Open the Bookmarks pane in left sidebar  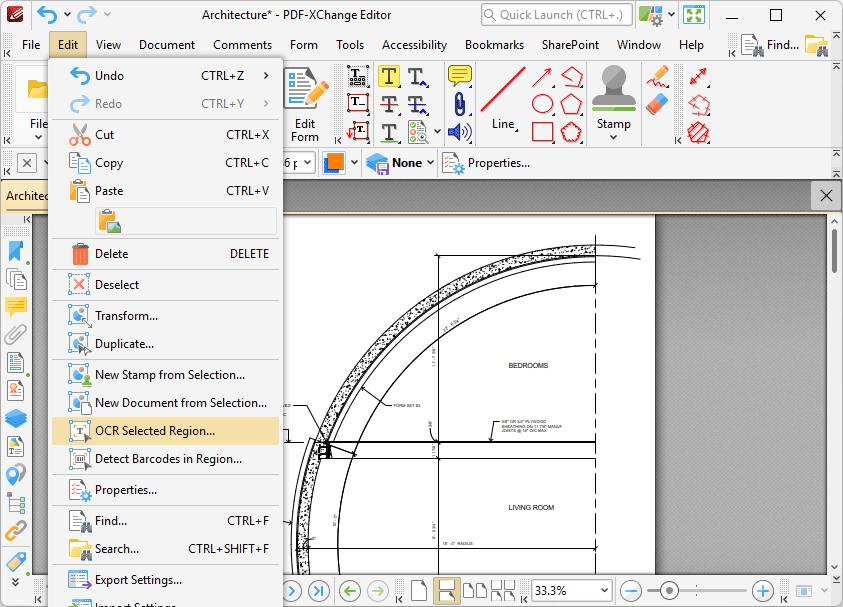(x=15, y=251)
